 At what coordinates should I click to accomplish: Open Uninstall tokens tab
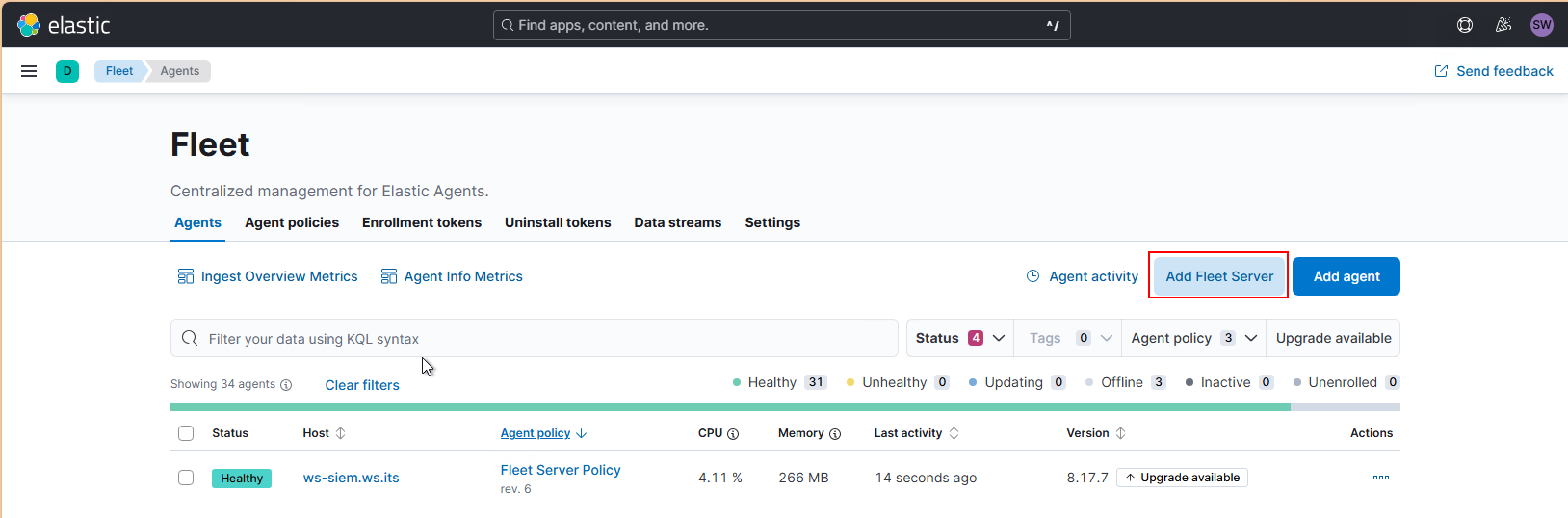point(558,222)
